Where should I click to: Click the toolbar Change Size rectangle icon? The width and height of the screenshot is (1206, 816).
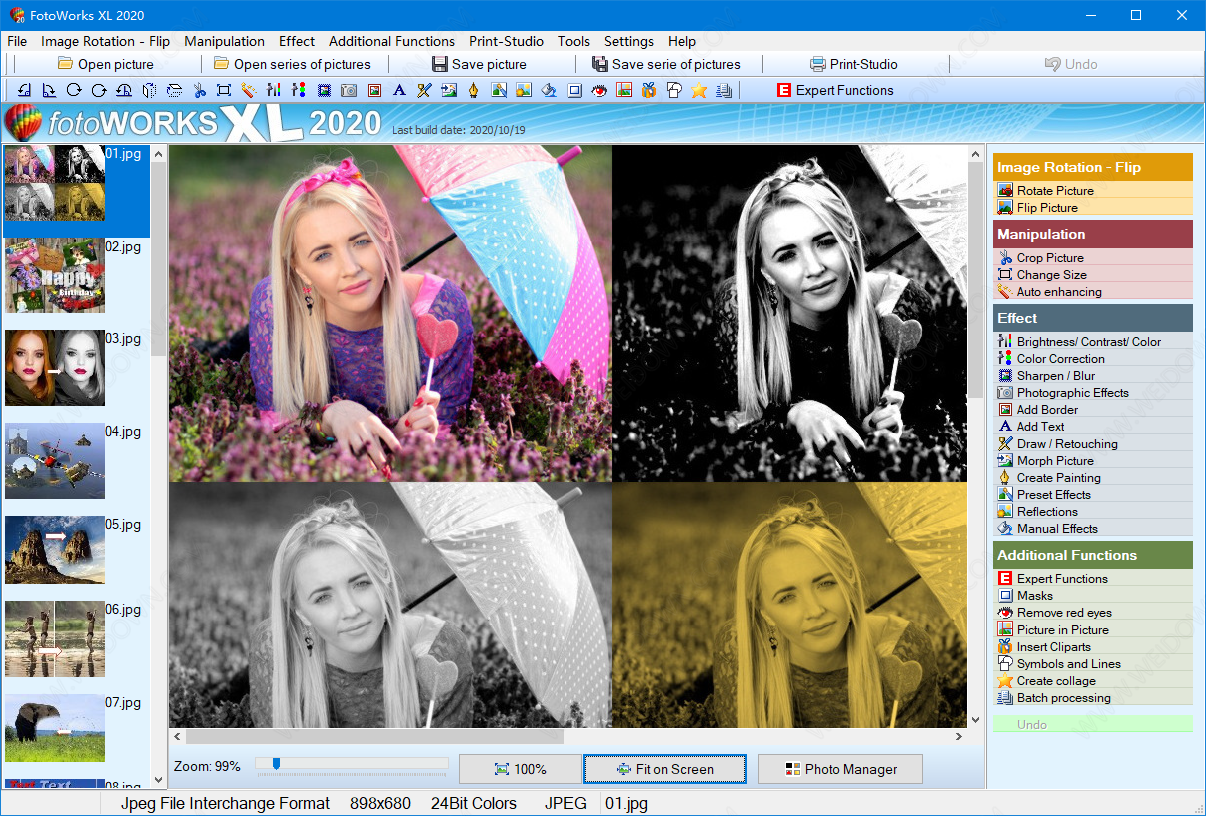(x=224, y=90)
